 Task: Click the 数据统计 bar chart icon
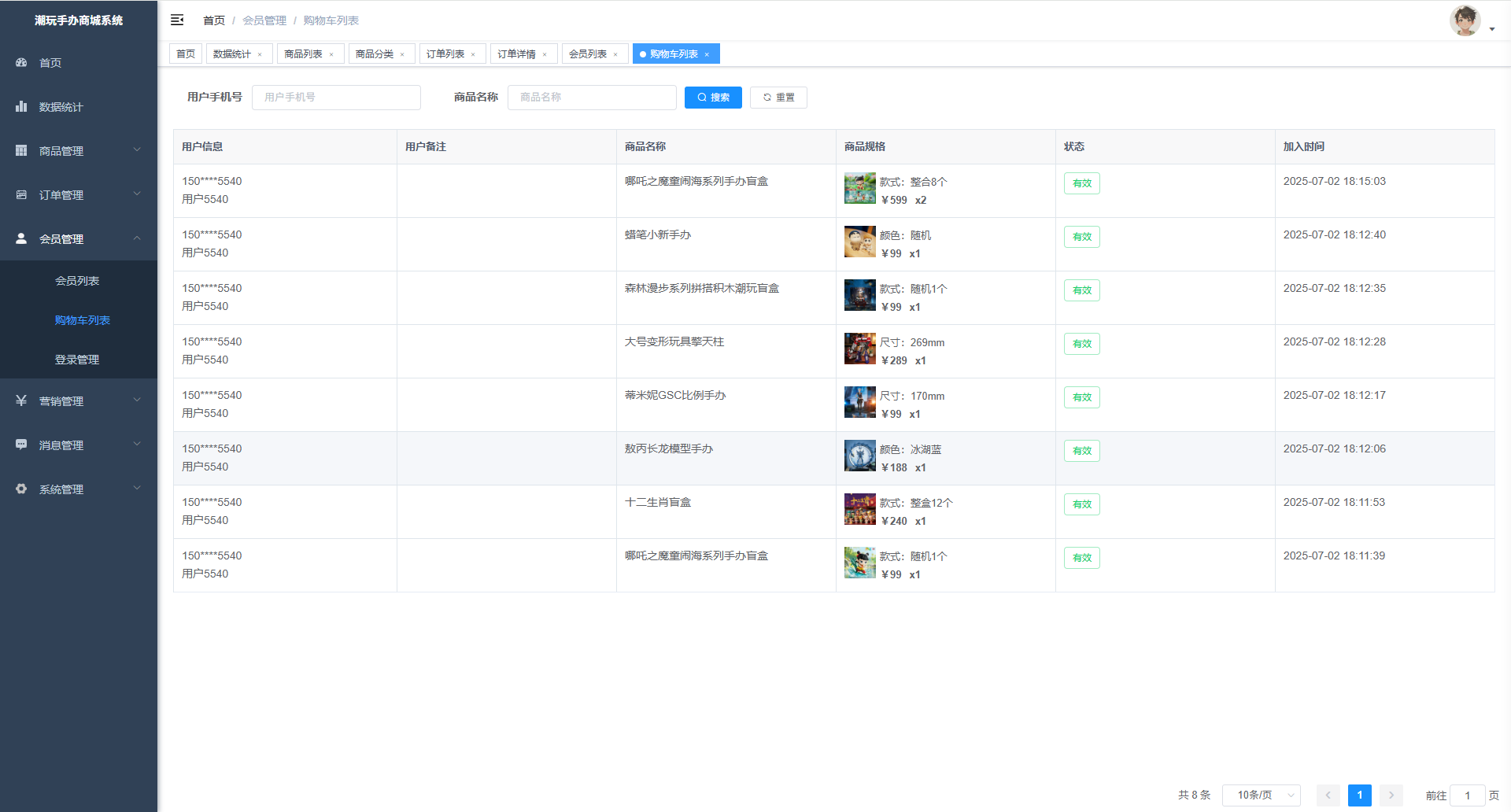[21, 106]
